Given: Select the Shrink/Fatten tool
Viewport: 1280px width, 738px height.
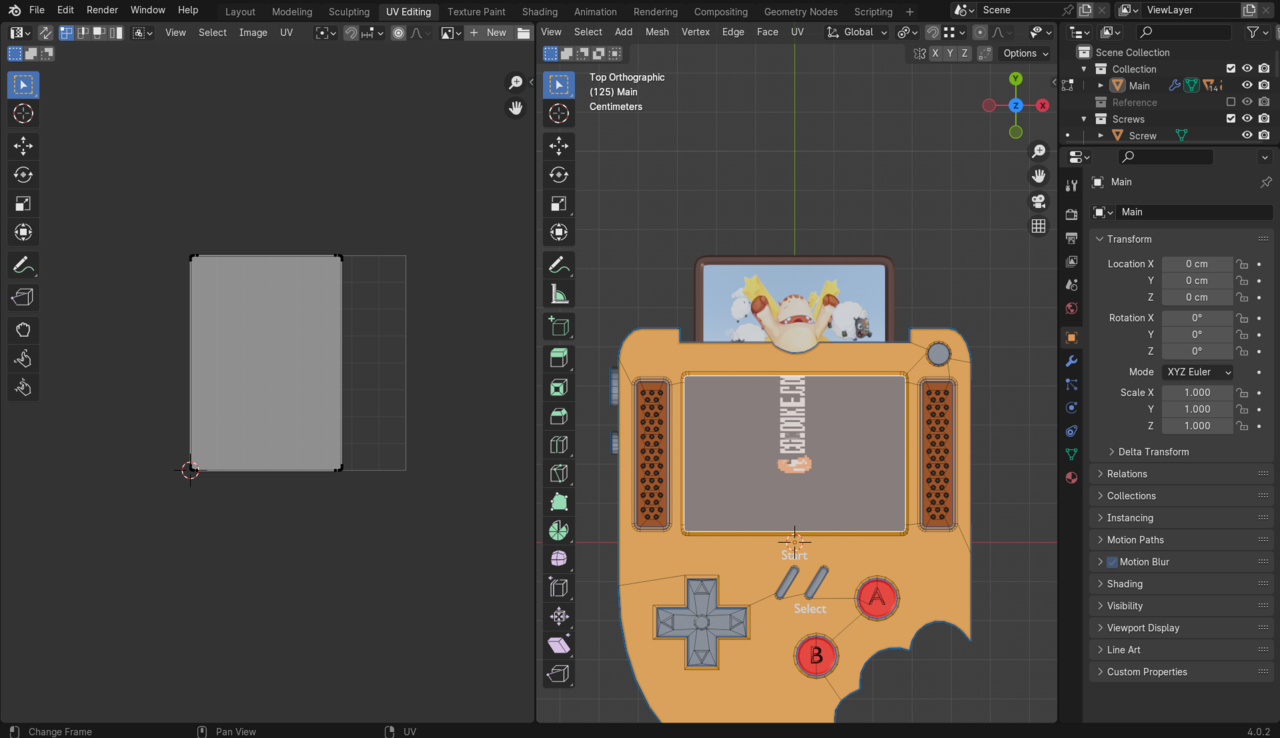Looking at the screenshot, I should pos(559,617).
